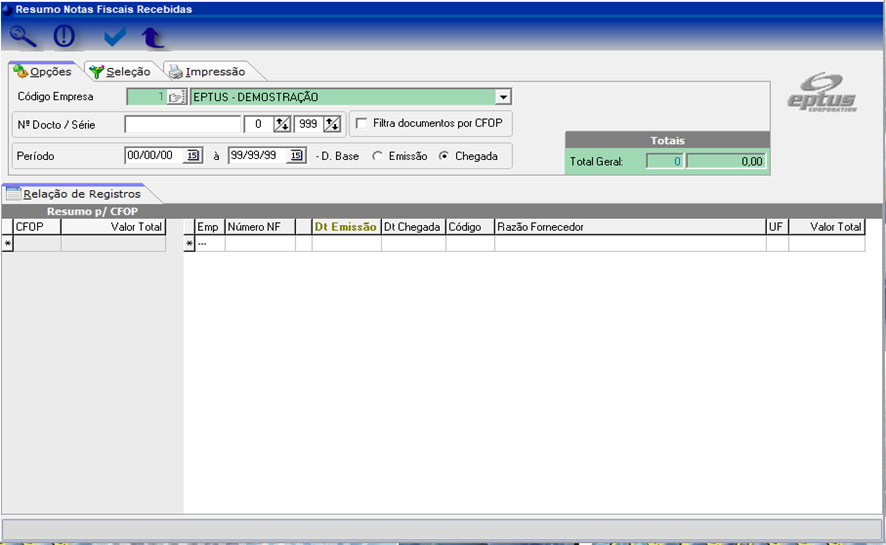Click the blue return arrow icon
This screenshot has width=886, height=545.
coord(152,37)
